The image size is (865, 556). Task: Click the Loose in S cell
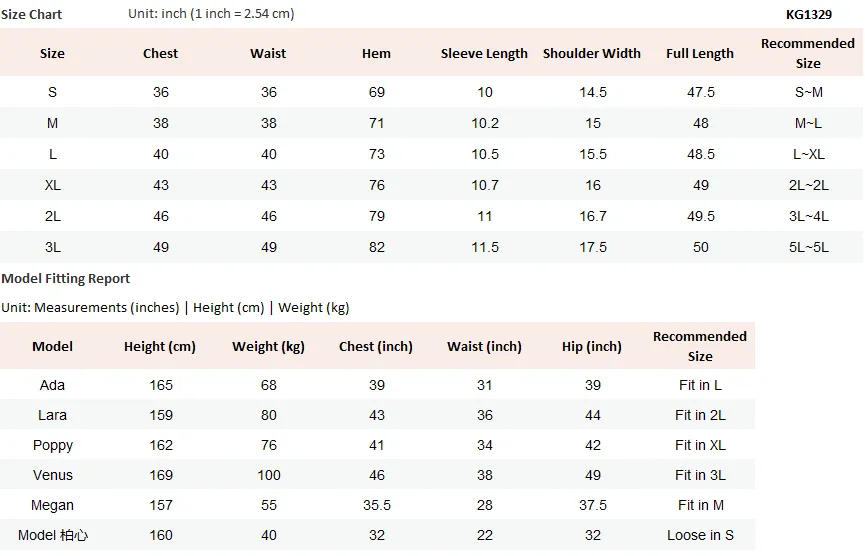700,535
